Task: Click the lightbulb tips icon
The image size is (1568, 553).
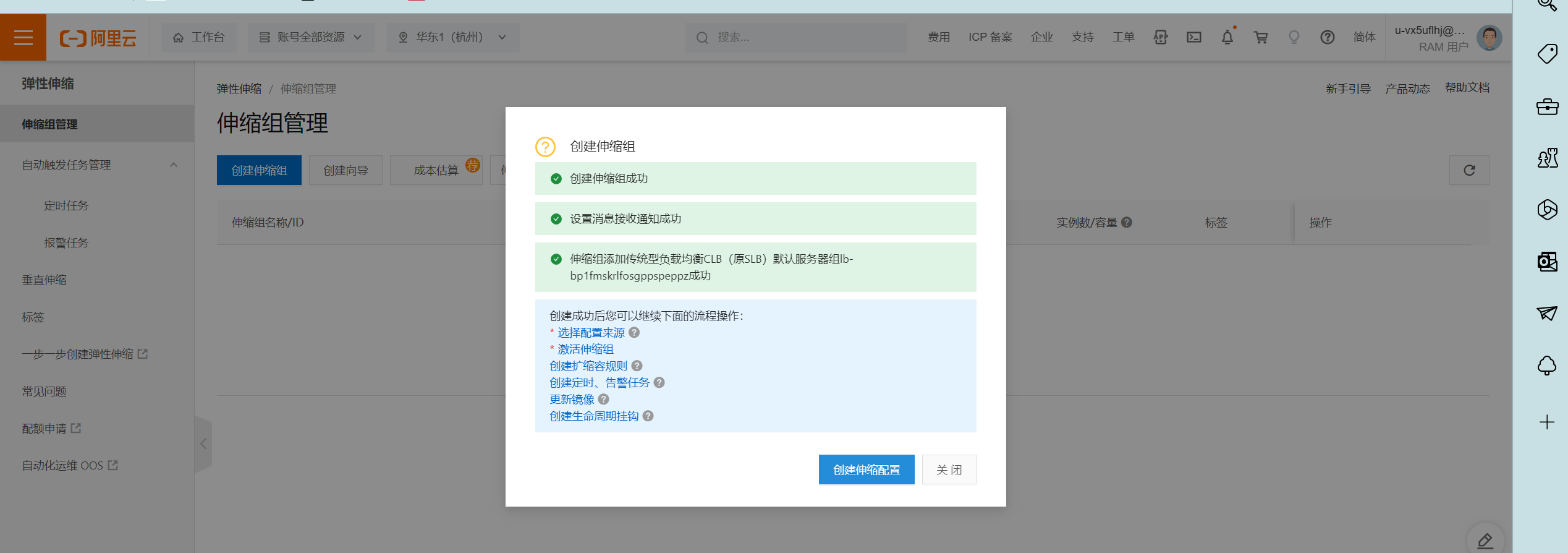Action: click(1294, 38)
